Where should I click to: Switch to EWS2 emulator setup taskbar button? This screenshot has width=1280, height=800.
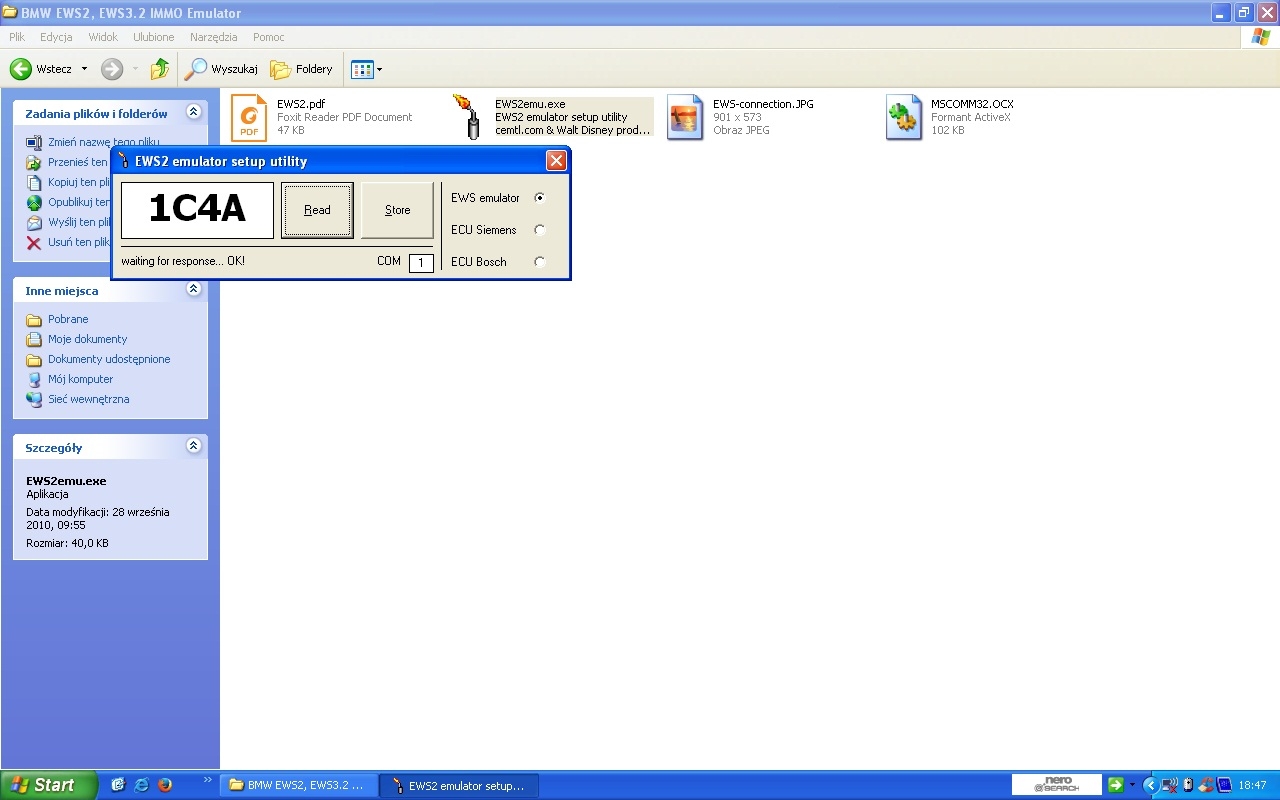(459, 785)
